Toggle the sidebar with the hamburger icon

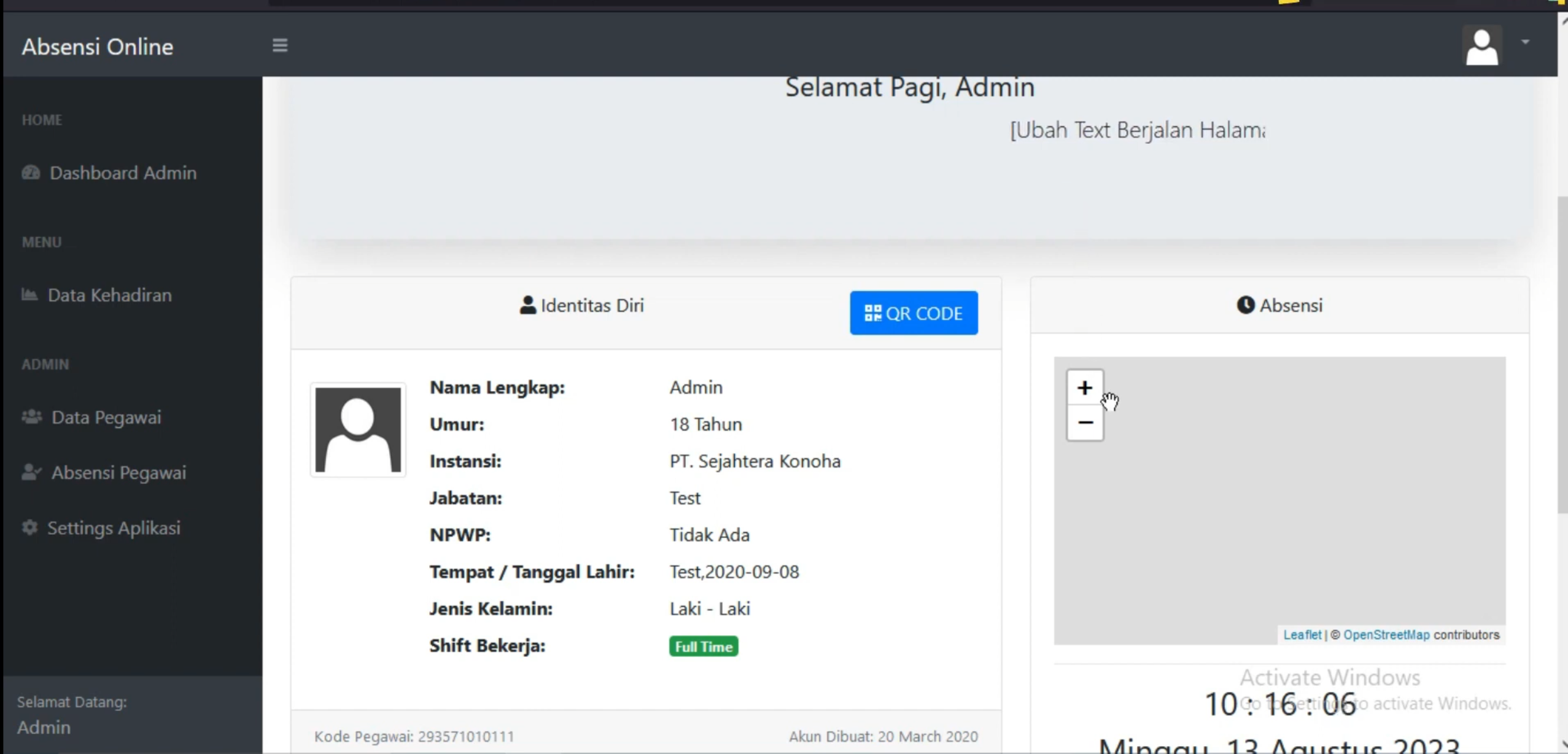coord(280,45)
